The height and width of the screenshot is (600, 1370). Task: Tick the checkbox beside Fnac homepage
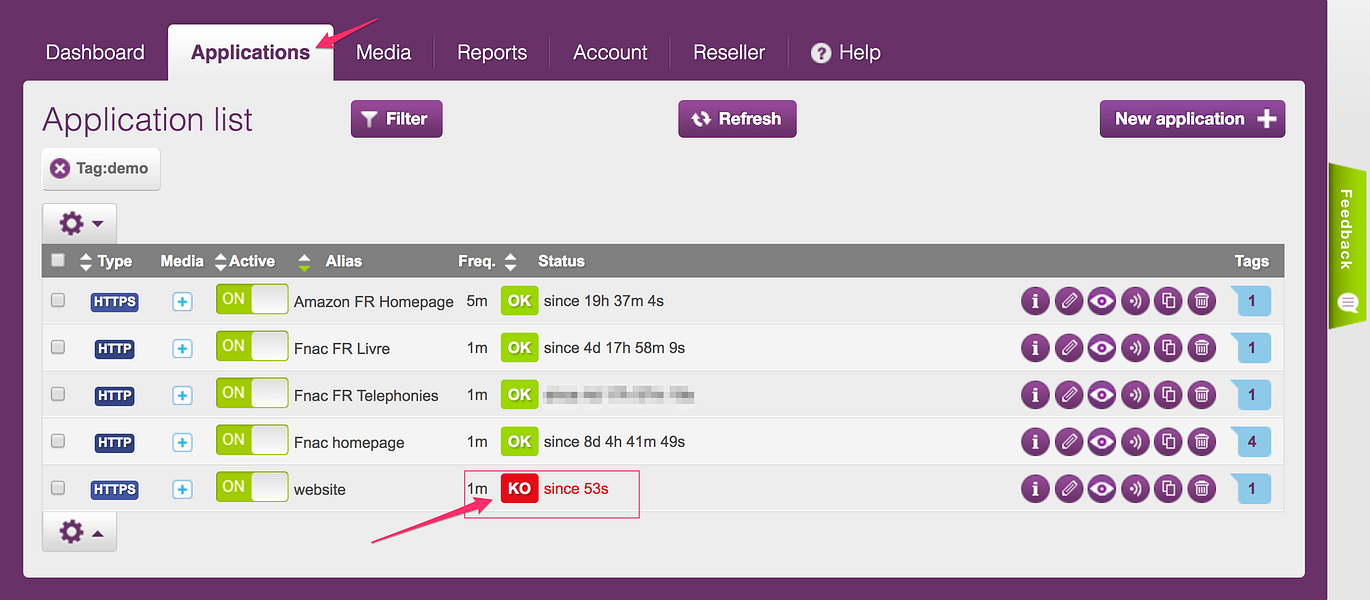[x=57, y=441]
